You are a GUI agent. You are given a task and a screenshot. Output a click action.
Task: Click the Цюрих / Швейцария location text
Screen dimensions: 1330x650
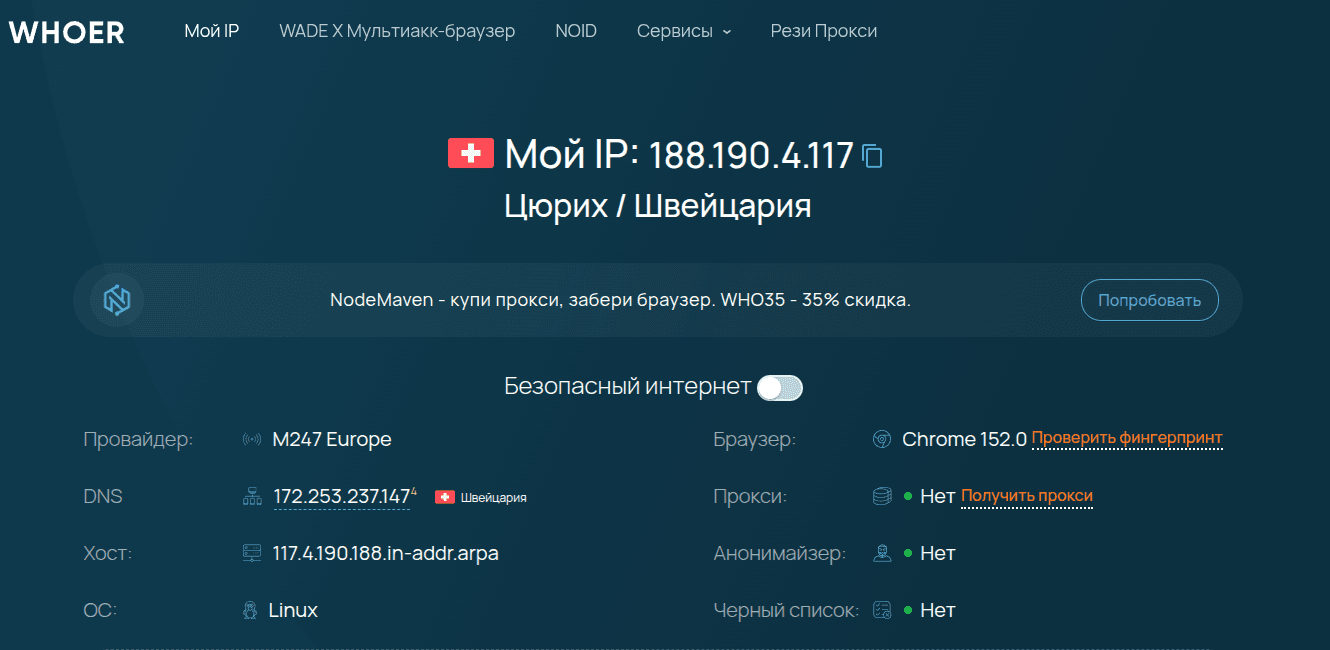[x=658, y=206]
